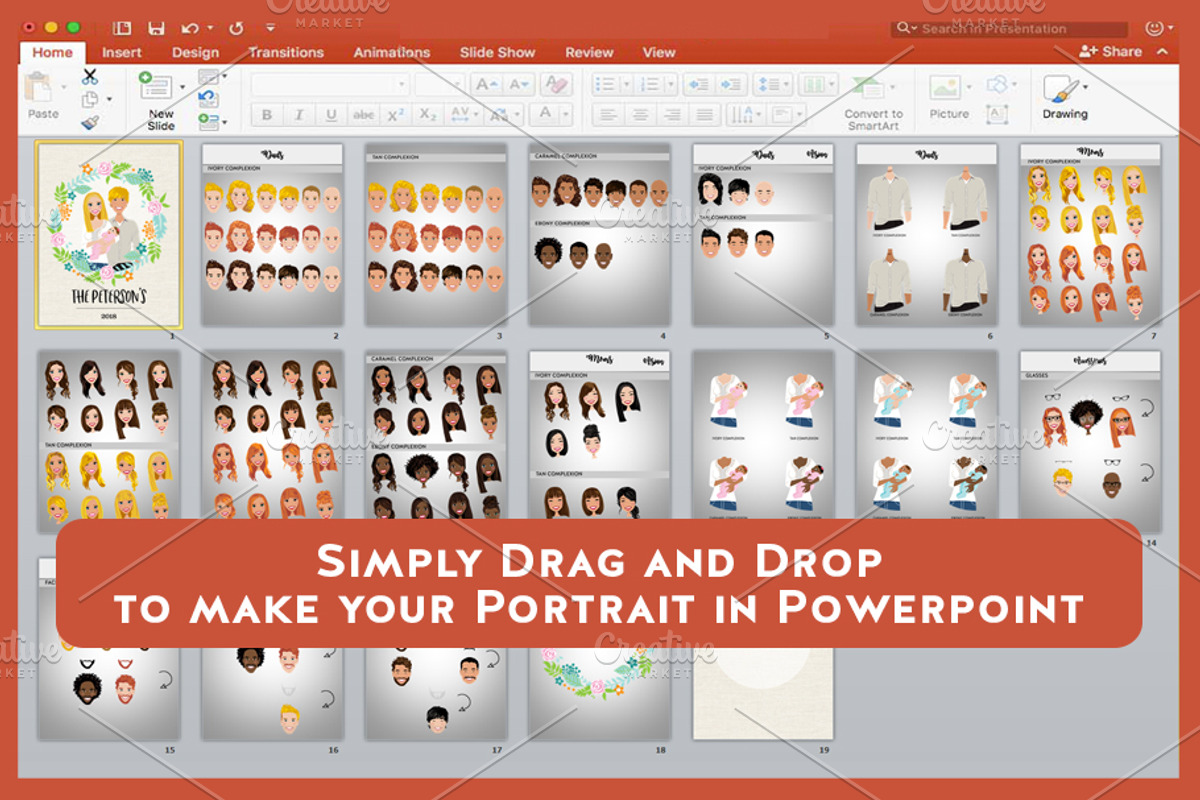The width and height of the screenshot is (1200, 800).
Task: Open the slide Layout dropdown
Action: pos(212,76)
